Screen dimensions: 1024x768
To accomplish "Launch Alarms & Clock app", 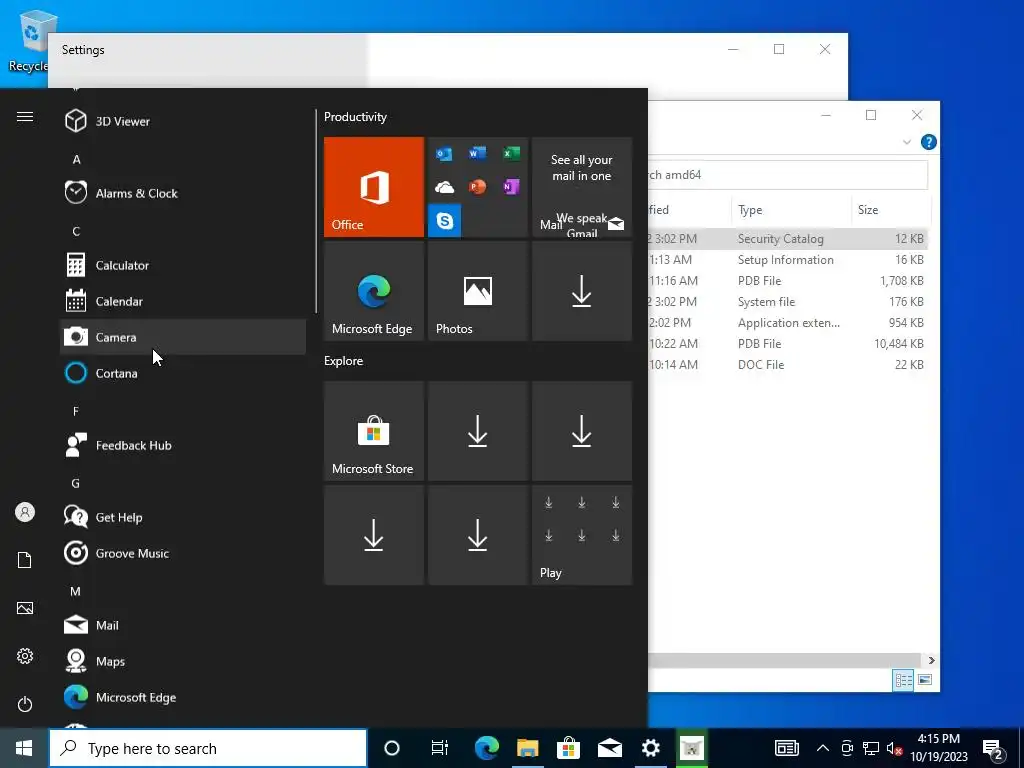I will point(183,193).
